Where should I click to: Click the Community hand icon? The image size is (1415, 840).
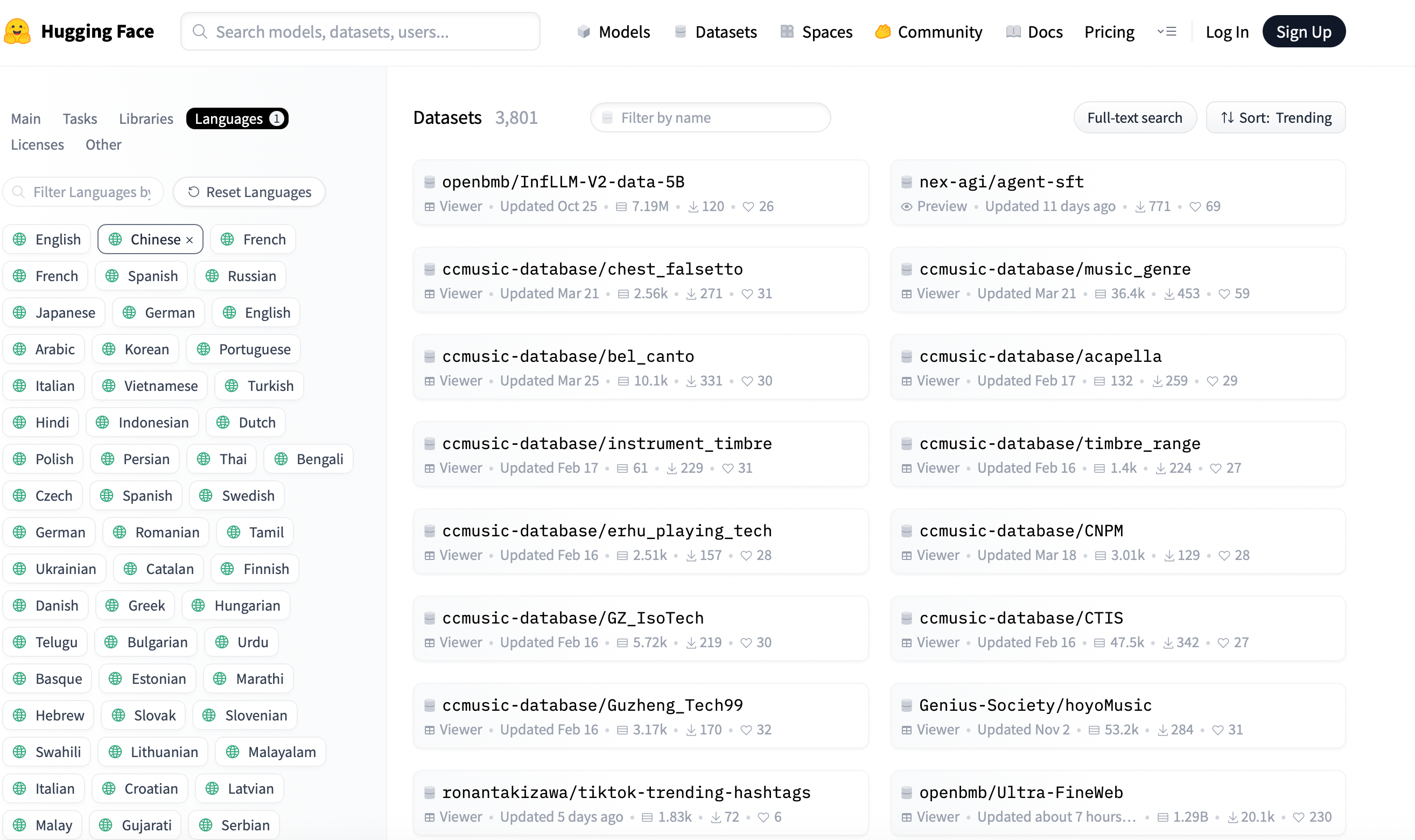[882, 32]
